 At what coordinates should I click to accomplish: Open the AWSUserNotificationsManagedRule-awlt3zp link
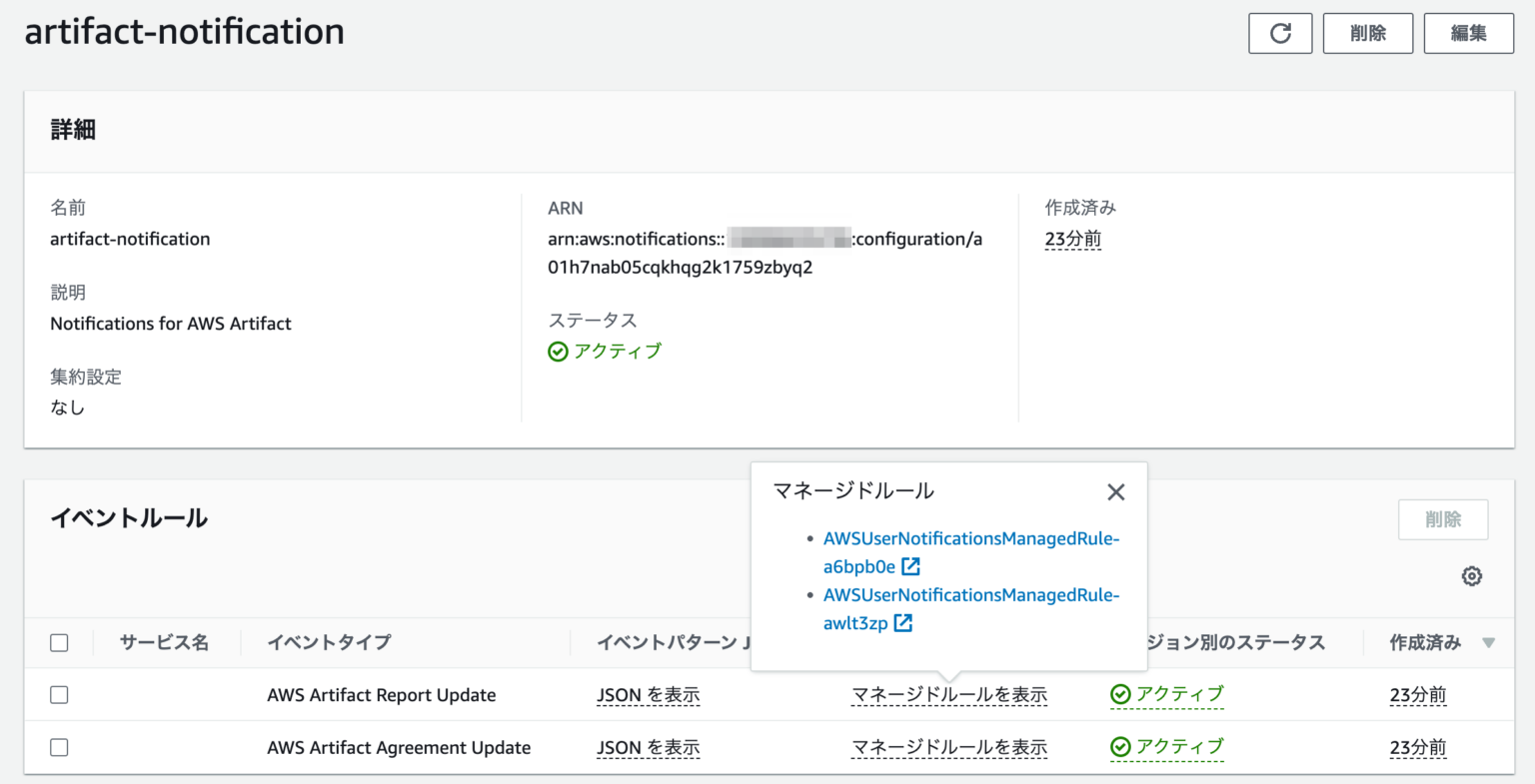tap(971, 608)
